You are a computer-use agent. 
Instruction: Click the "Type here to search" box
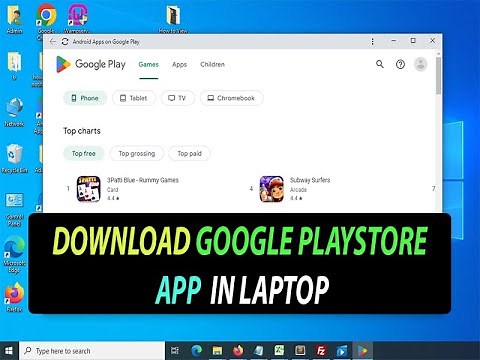point(92,351)
